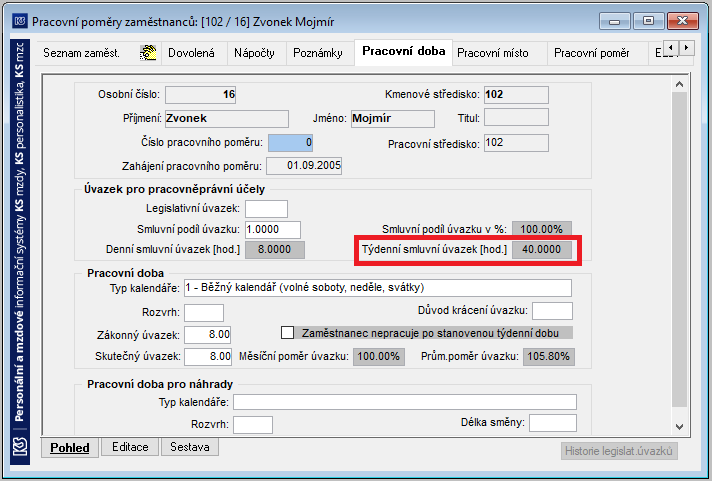Click the Sestava button
Image resolution: width=712 pixels, height=481 pixels.
190,447
